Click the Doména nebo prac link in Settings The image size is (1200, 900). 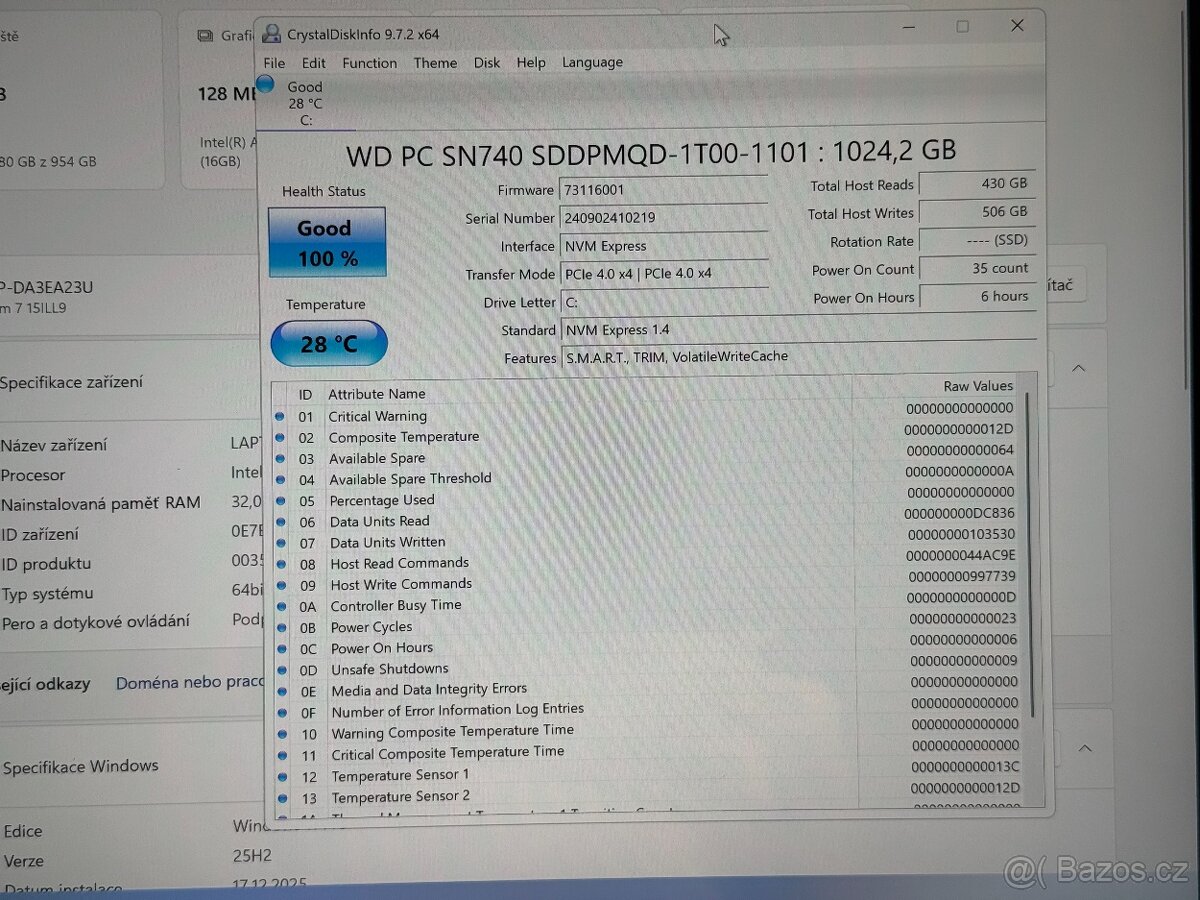point(190,682)
